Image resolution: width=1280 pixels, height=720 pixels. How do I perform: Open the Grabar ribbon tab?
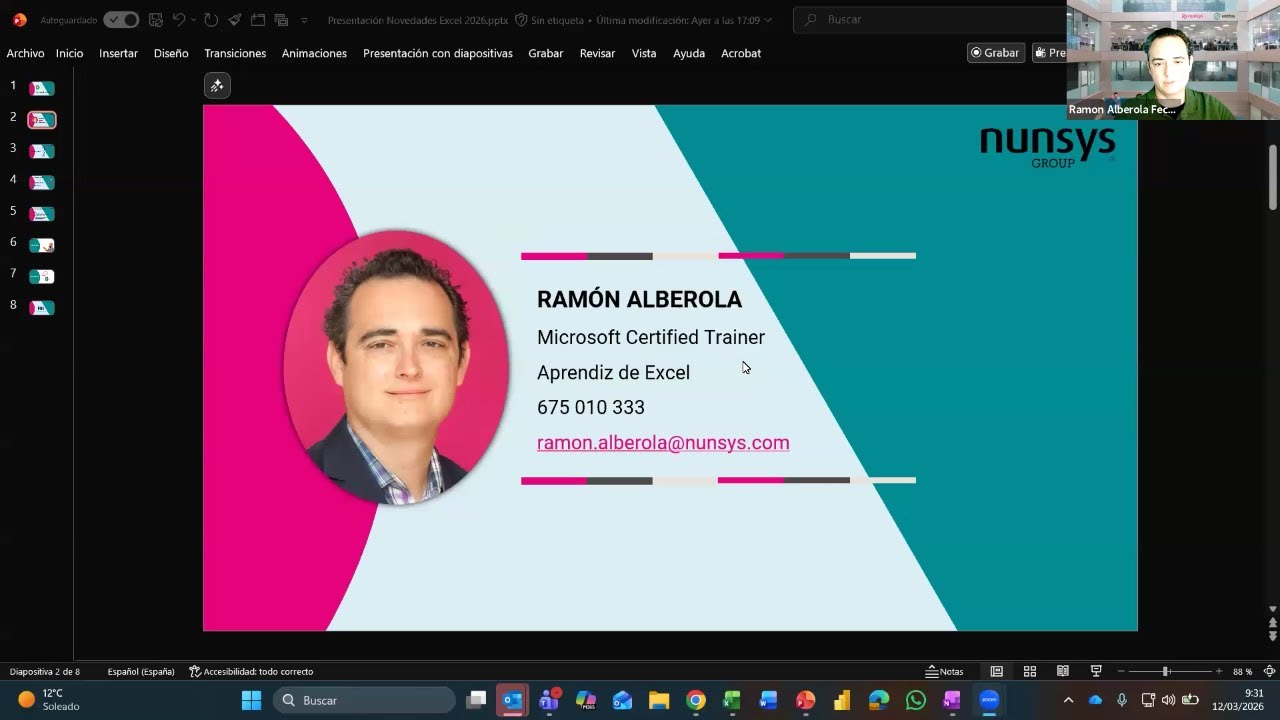[x=546, y=53]
